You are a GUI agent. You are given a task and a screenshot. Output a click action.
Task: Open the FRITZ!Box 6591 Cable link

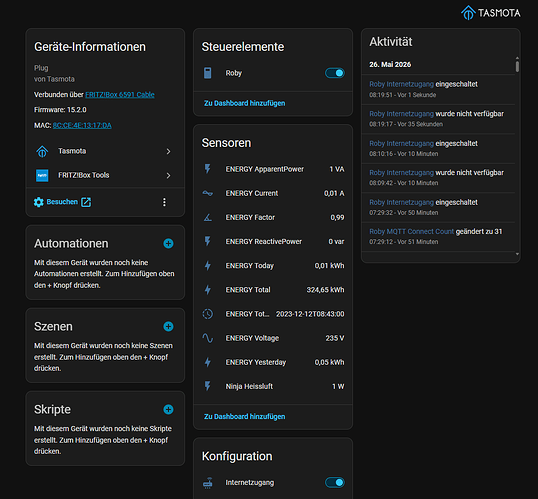(x=120, y=95)
